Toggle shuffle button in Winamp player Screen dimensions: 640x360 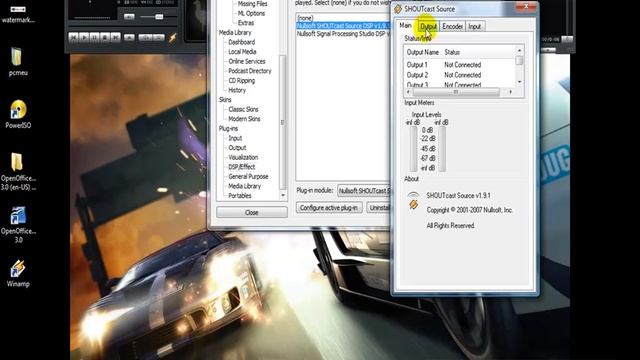pos(145,38)
